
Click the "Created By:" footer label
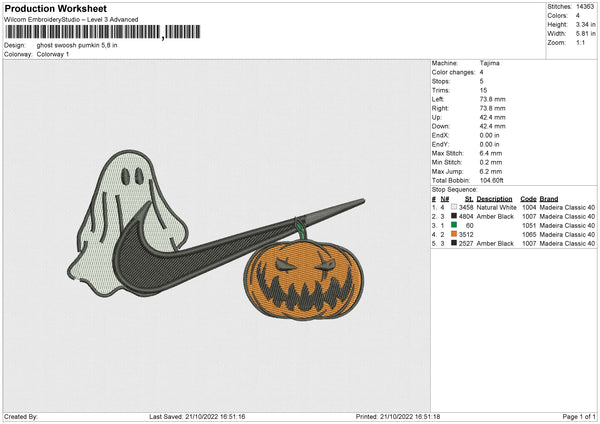click(x=21, y=417)
